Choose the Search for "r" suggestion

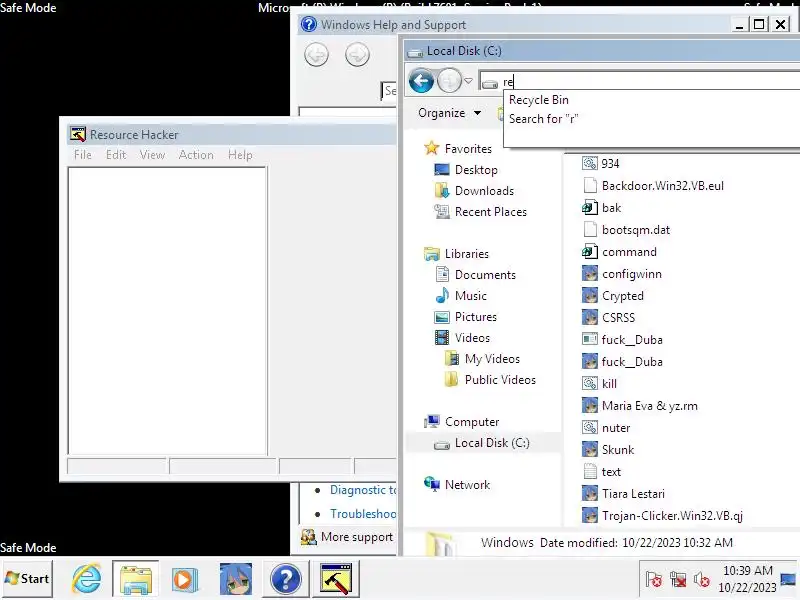tap(543, 119)
